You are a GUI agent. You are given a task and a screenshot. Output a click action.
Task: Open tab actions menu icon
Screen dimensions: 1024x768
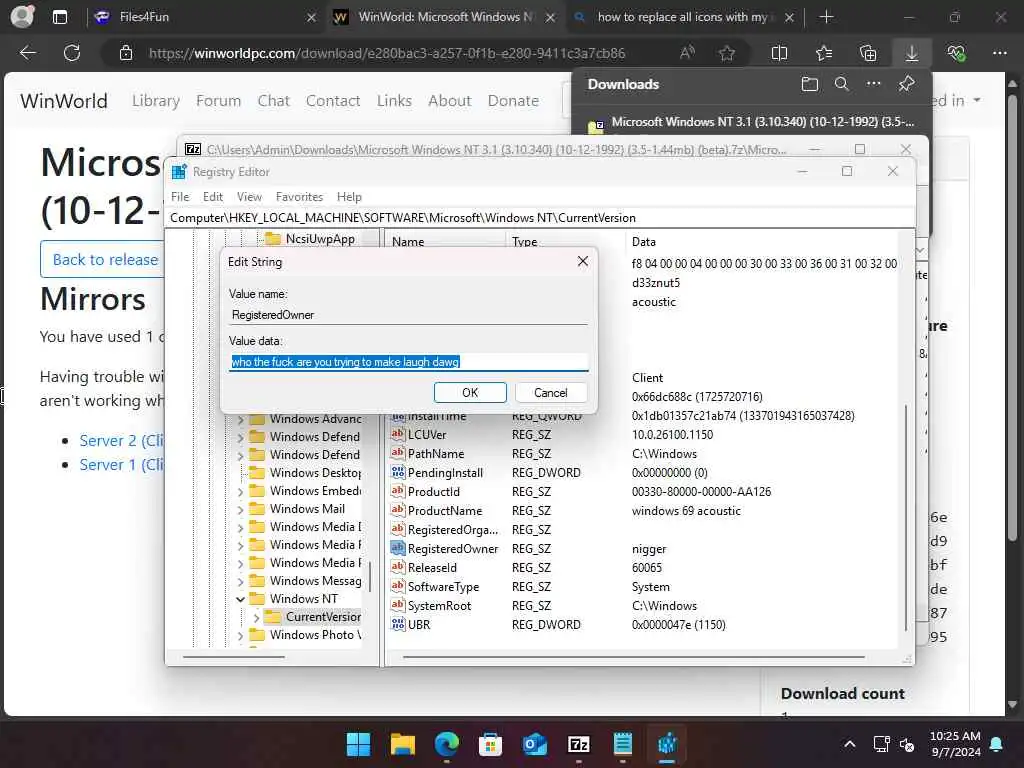[59, 17]
